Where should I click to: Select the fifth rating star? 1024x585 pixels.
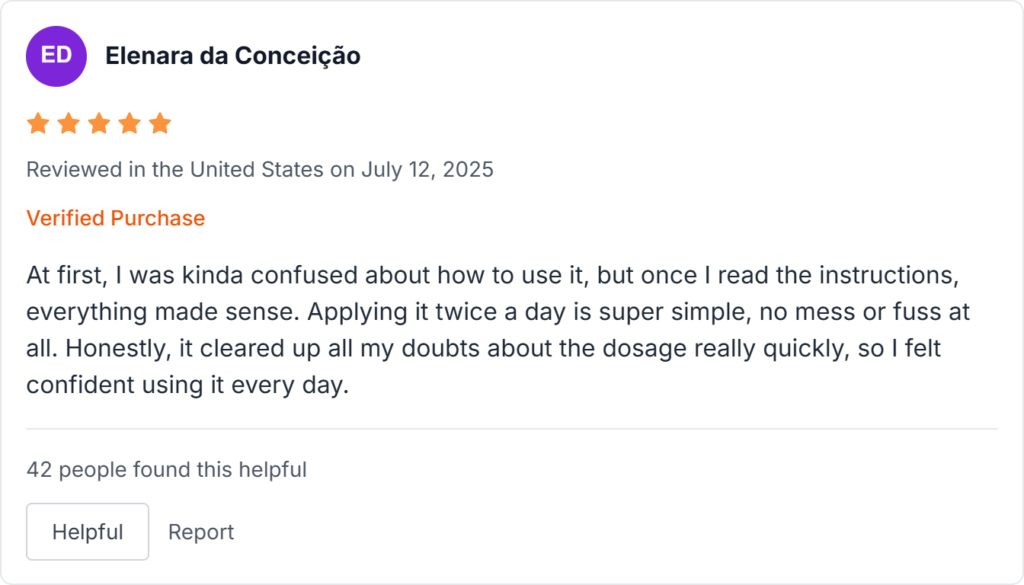[160, 124]
